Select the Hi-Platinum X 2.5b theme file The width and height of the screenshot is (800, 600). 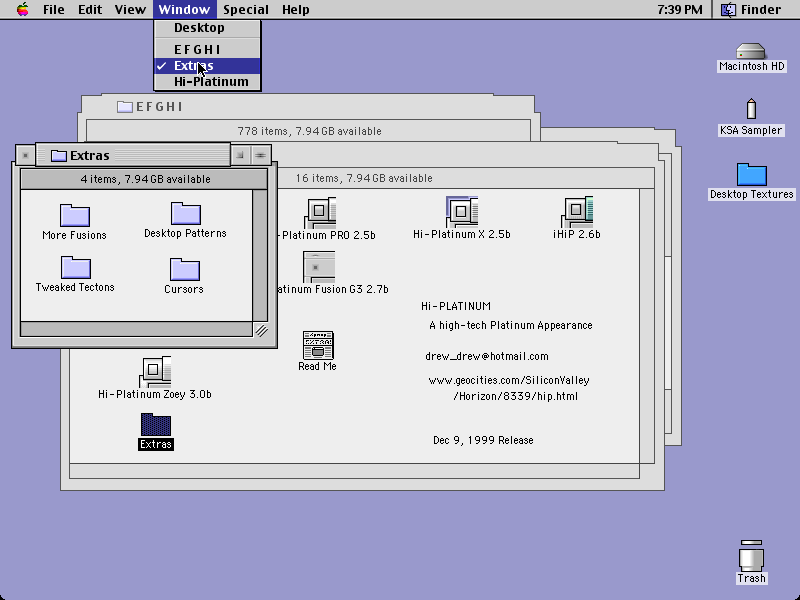coord(462,212)
